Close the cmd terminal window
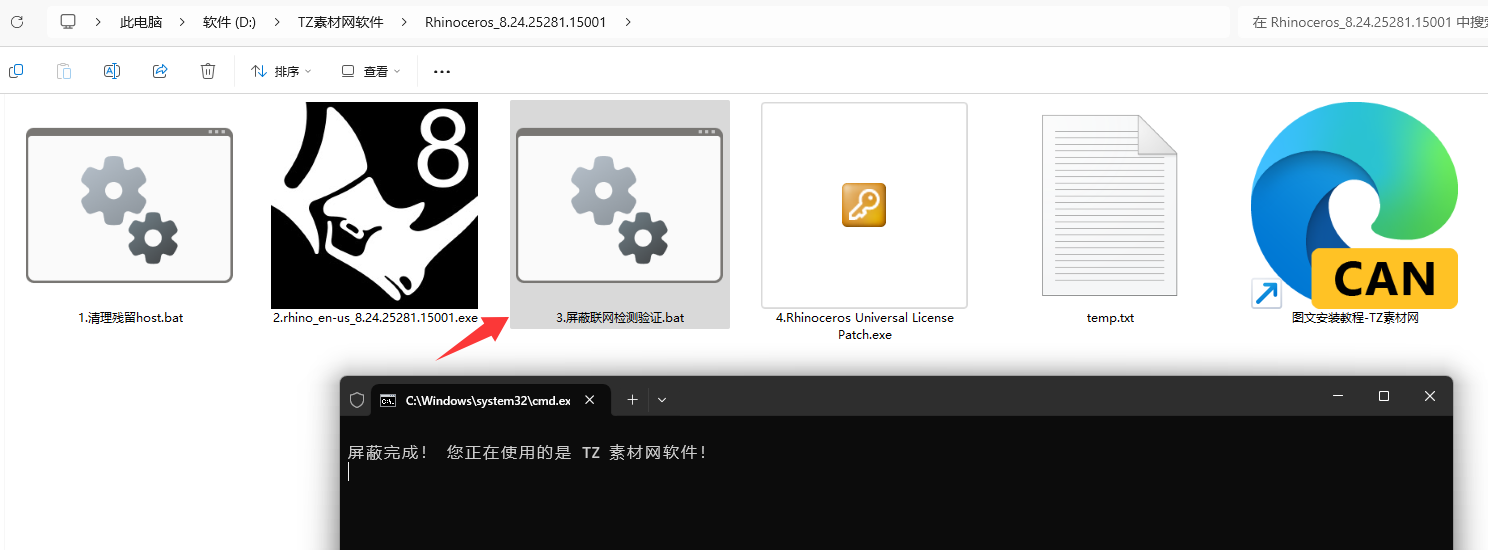This screenshot has height=550, width=1488. pos(1430,397)
